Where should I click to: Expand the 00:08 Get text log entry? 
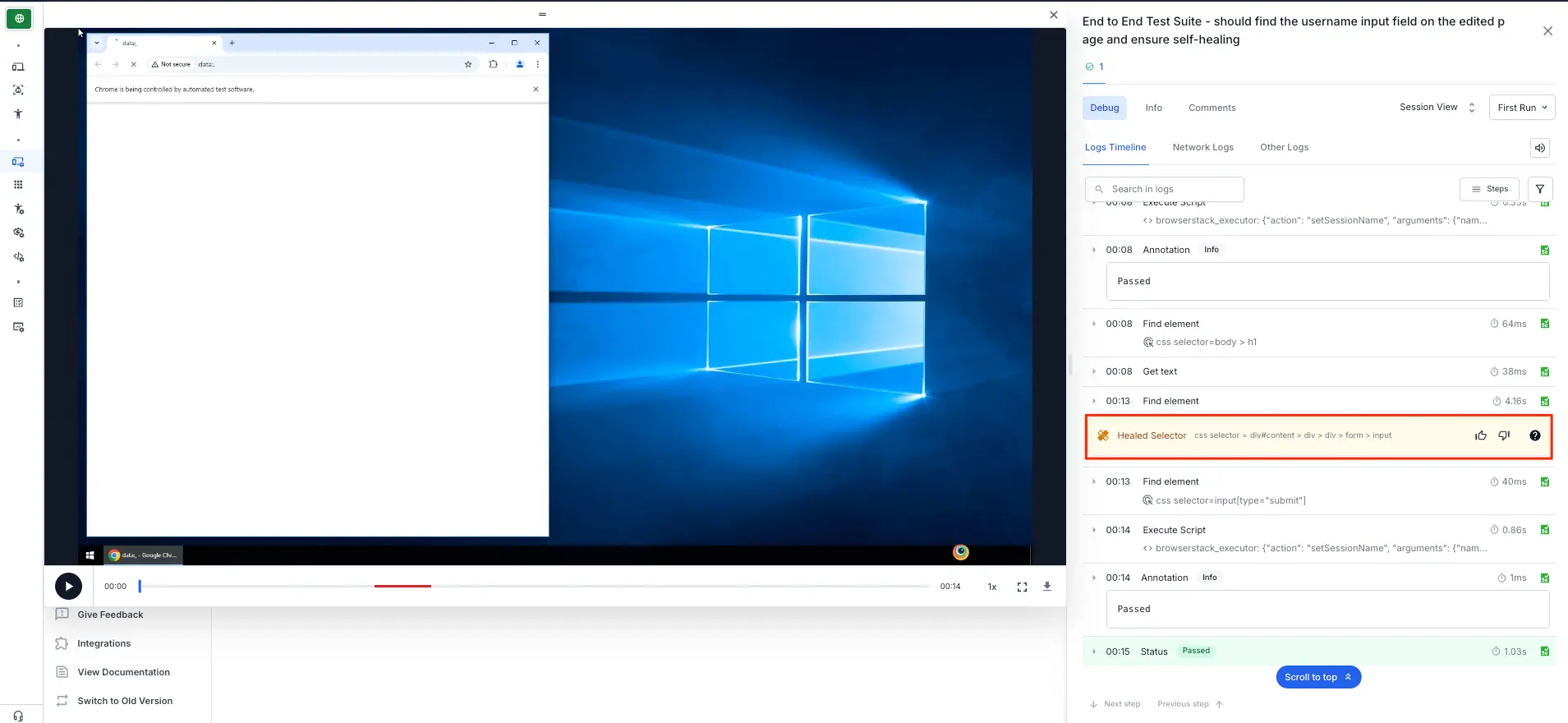(1093, 371)
